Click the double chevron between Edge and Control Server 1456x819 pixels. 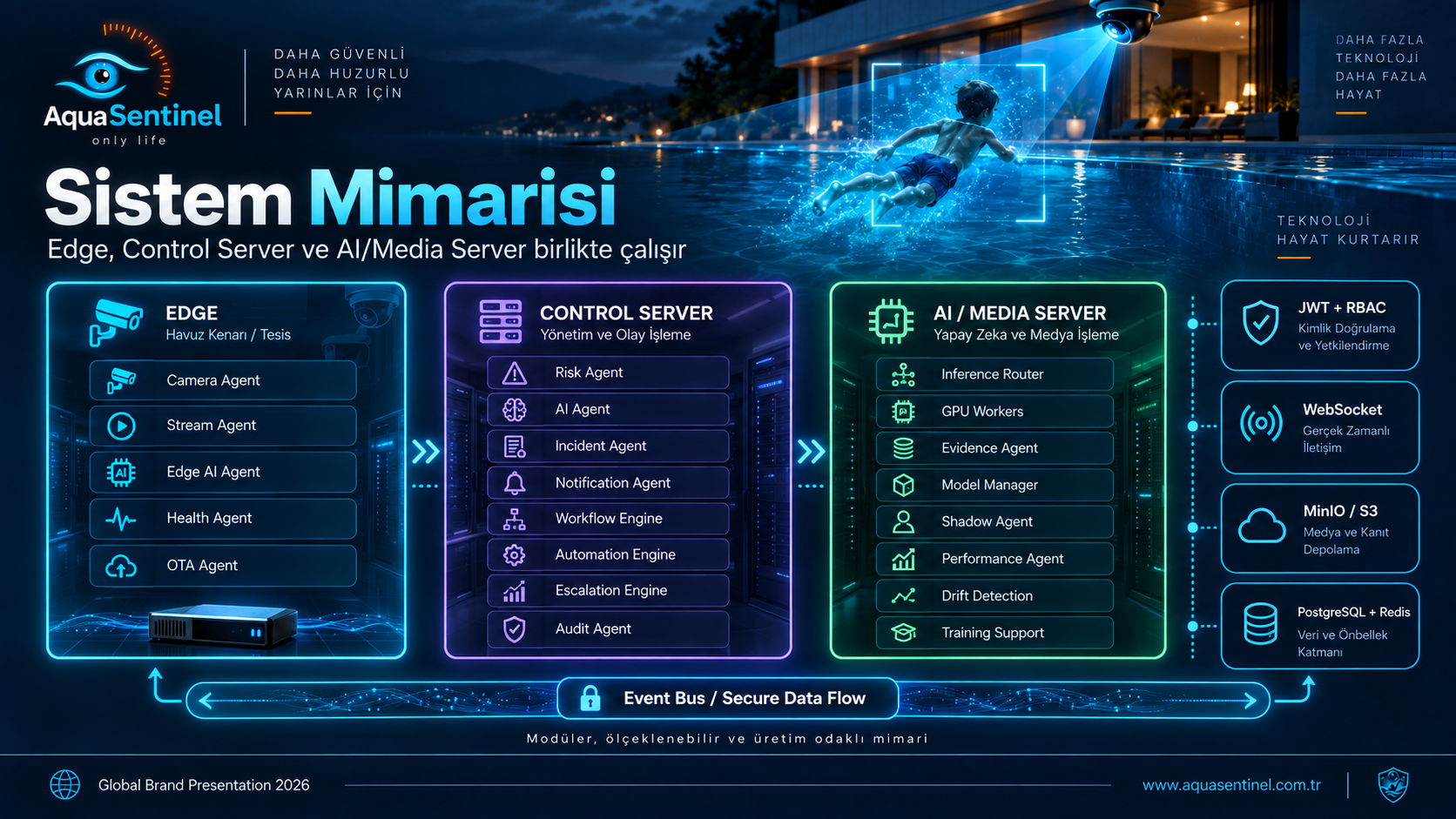click(x=426, y=452)
